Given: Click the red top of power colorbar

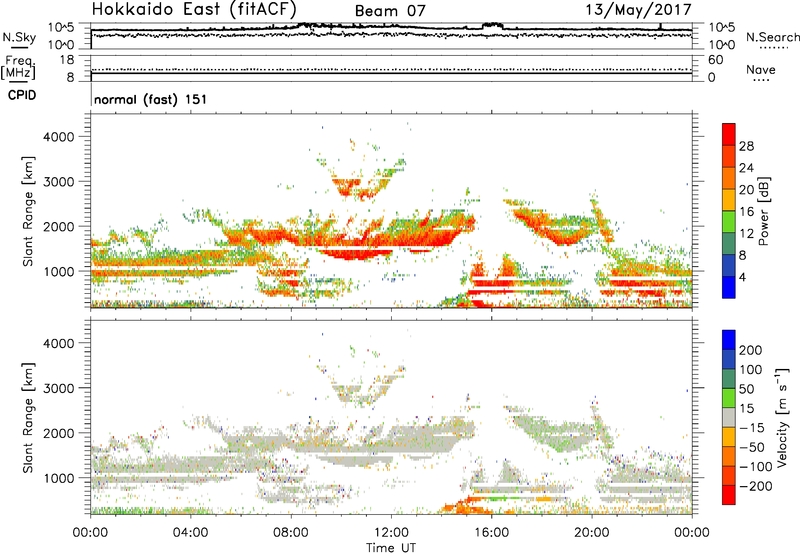Looking at the screenshot, I should (x=729, y=134).
